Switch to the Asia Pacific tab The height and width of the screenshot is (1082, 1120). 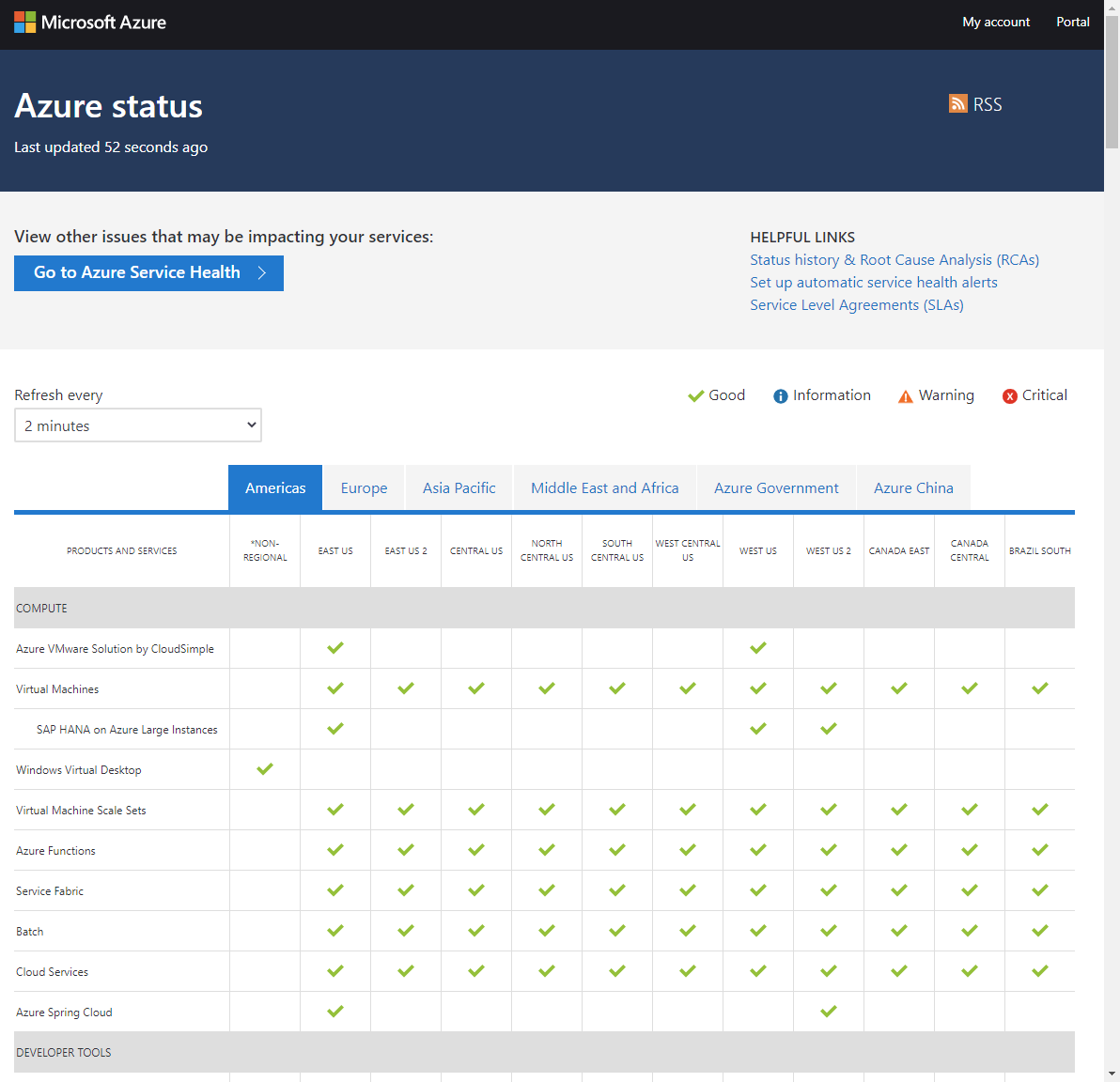click(x=459, y=488)
